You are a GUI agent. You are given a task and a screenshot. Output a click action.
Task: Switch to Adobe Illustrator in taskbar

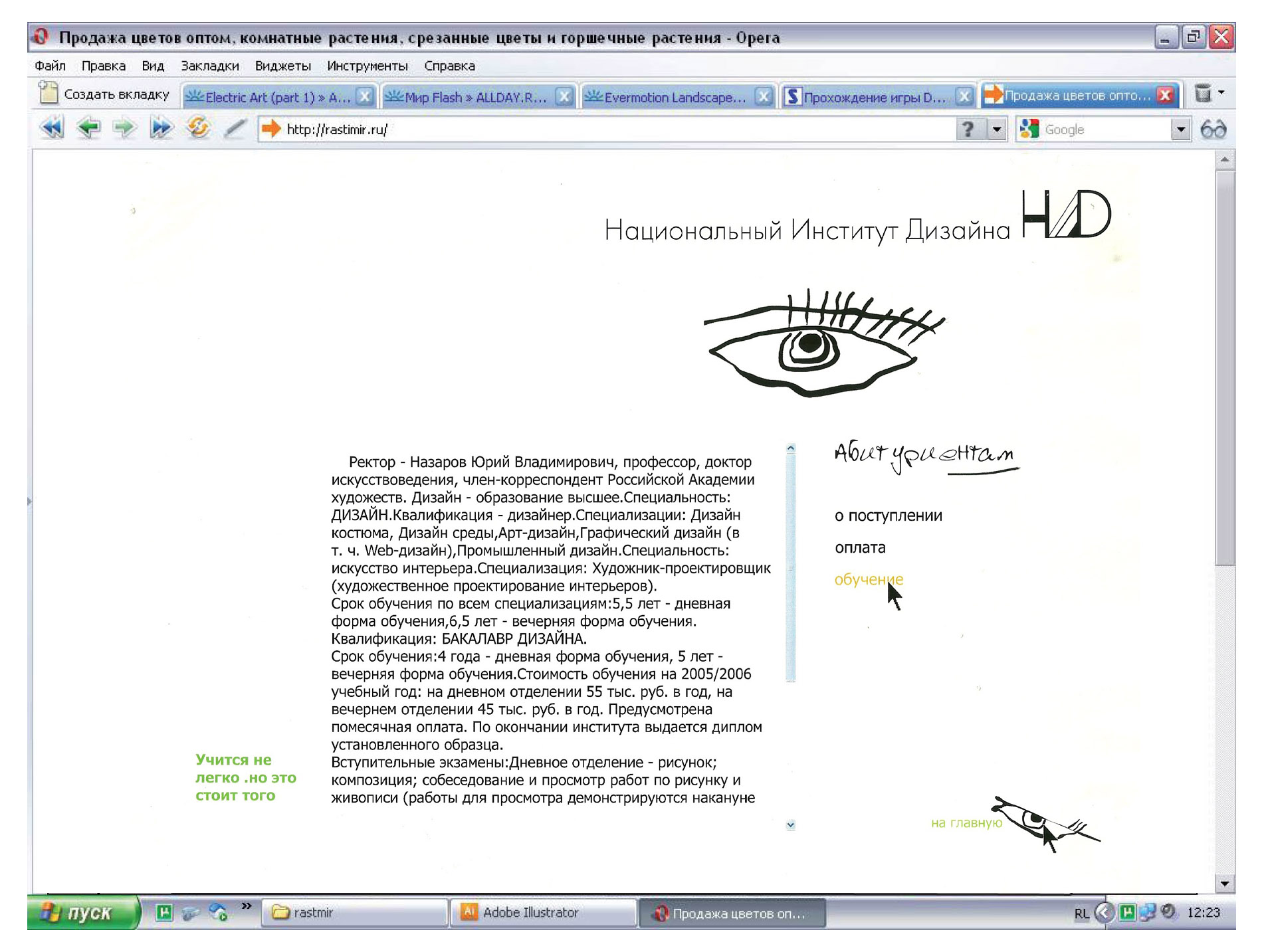[543, 912]
